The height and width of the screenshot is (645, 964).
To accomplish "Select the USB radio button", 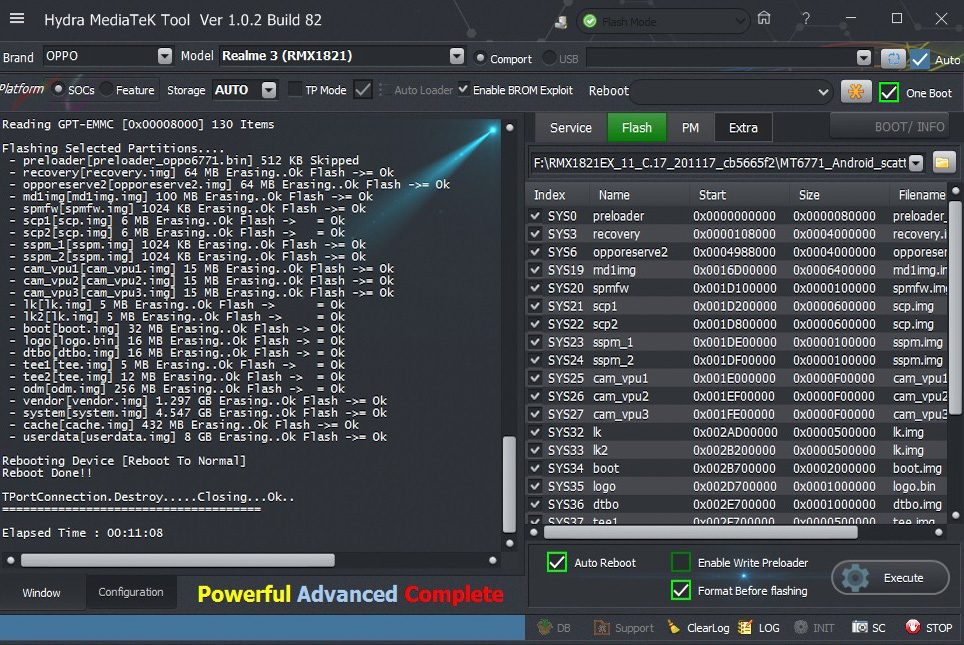I will click(550, 58).
